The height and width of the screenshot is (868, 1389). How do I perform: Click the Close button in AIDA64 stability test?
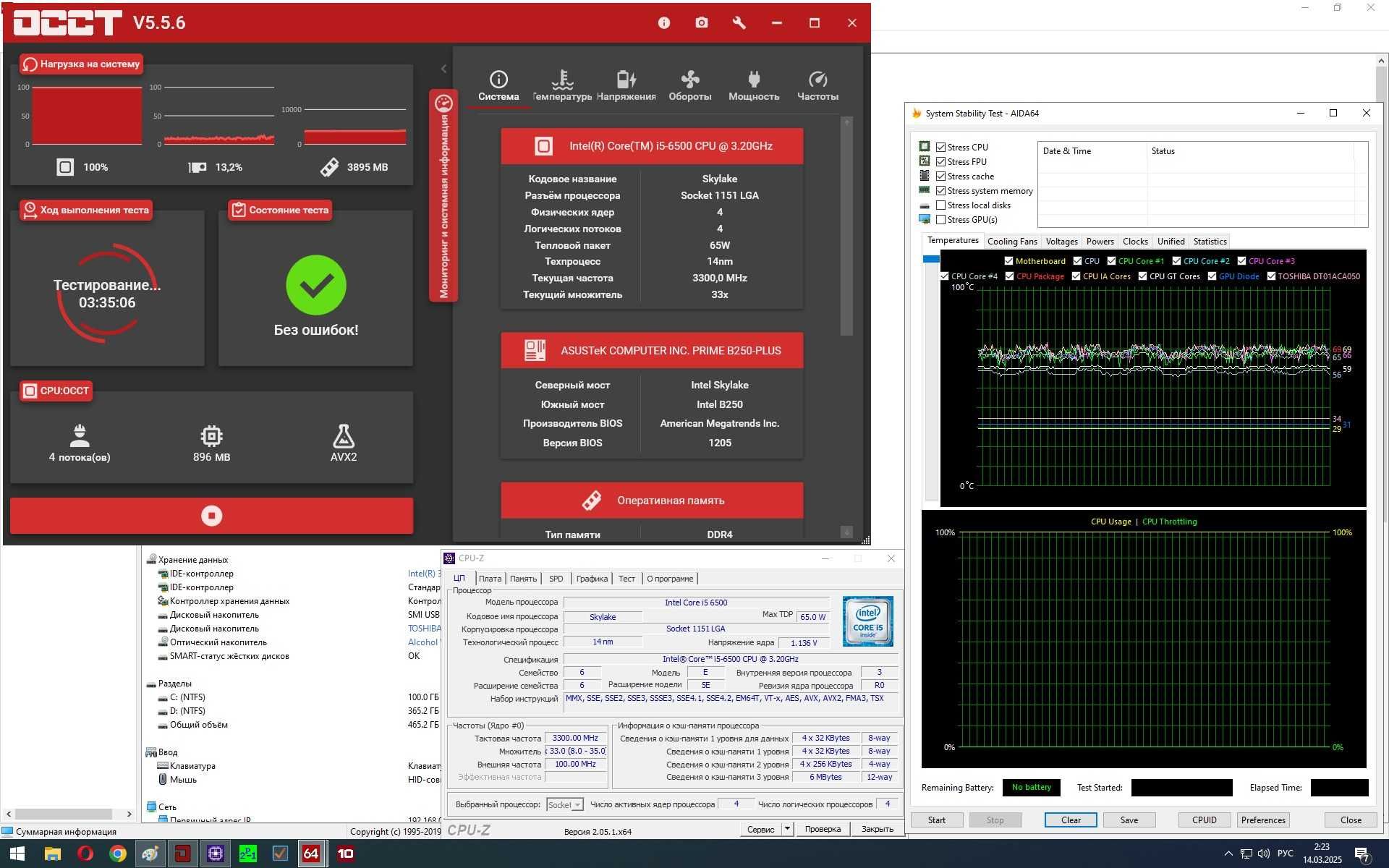[1351, 820]
